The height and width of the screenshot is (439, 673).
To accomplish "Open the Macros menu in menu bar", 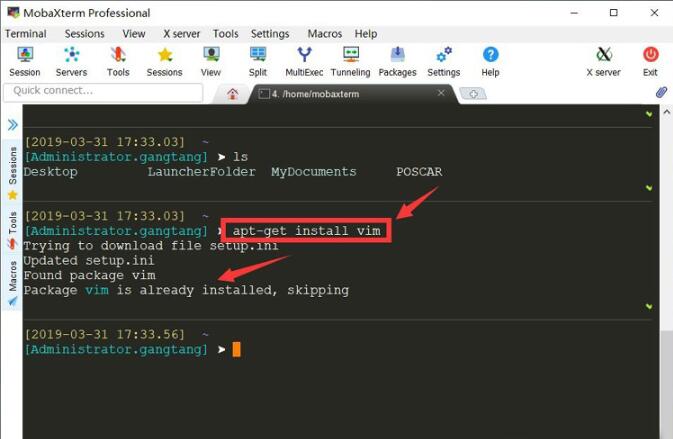I will coord(325,33).
